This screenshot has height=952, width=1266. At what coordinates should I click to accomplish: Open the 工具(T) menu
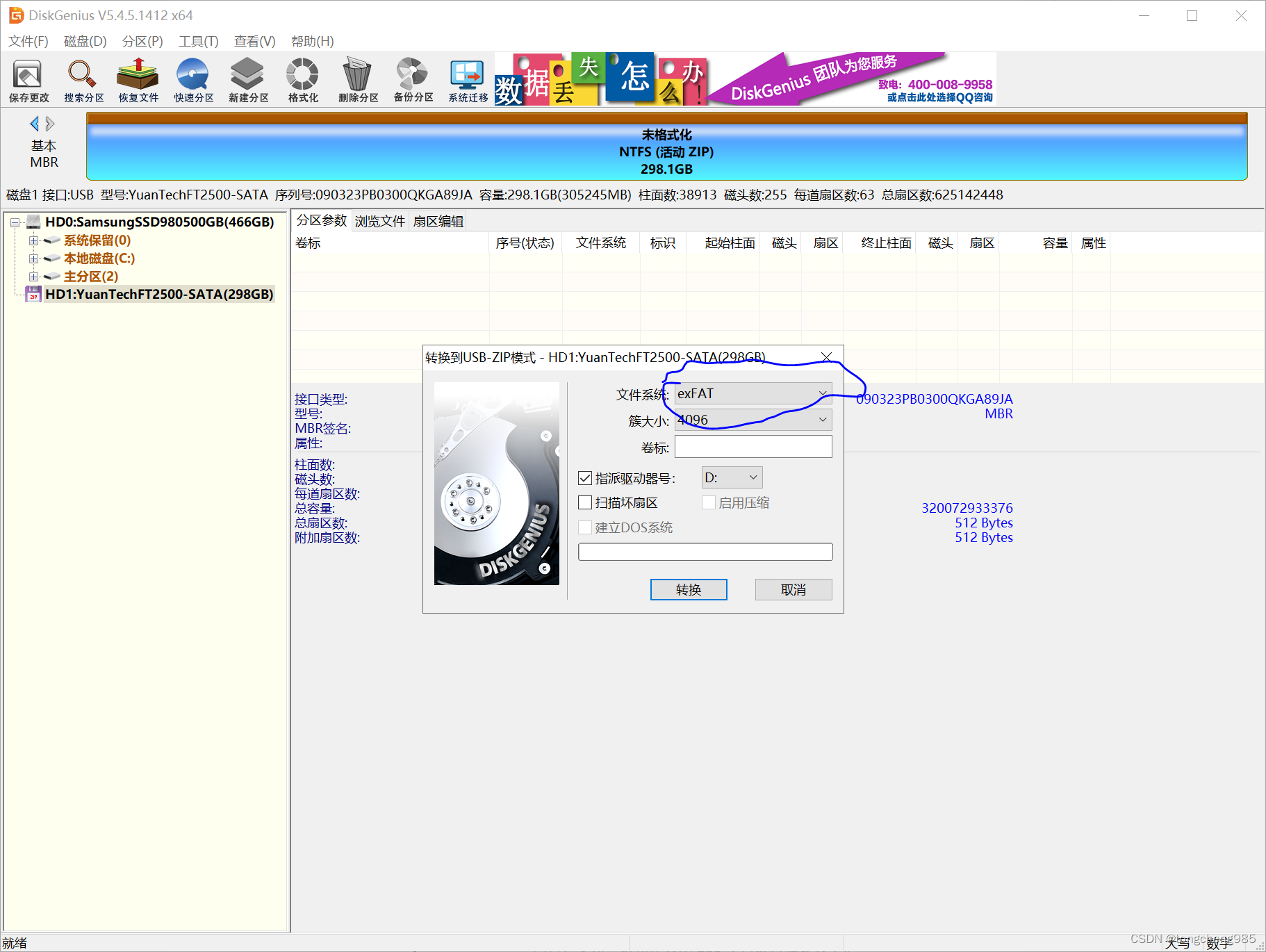point(199,41)
